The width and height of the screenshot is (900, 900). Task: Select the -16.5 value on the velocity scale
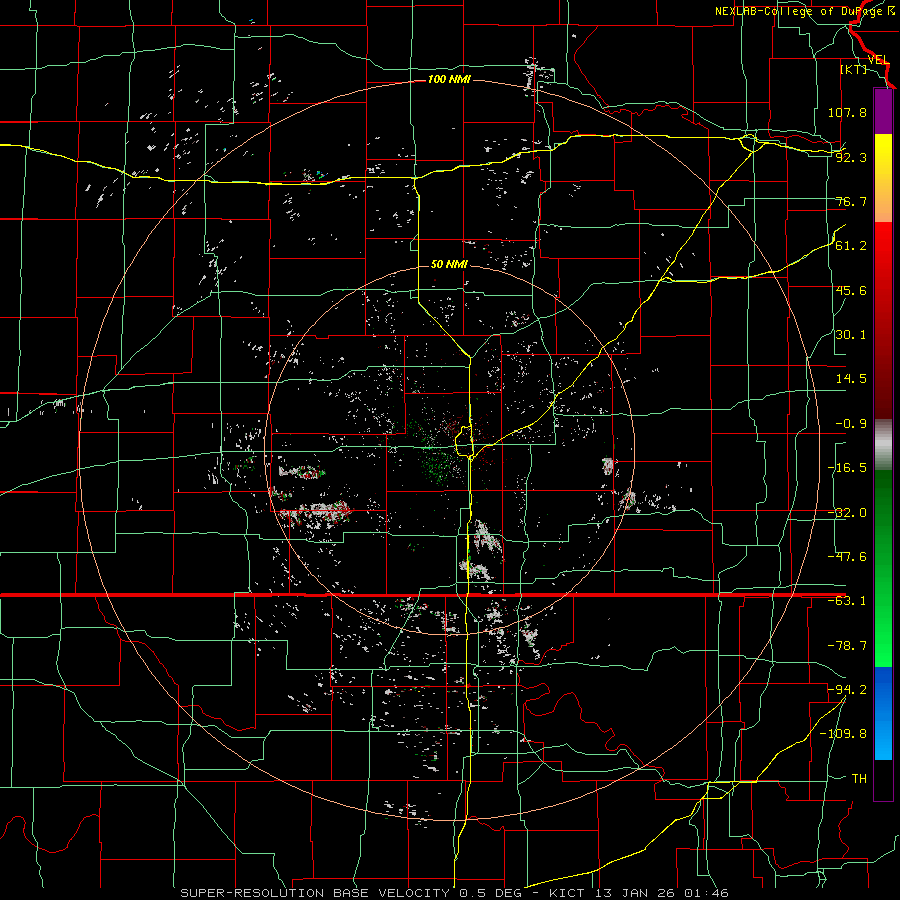click(x=847, y=468)
